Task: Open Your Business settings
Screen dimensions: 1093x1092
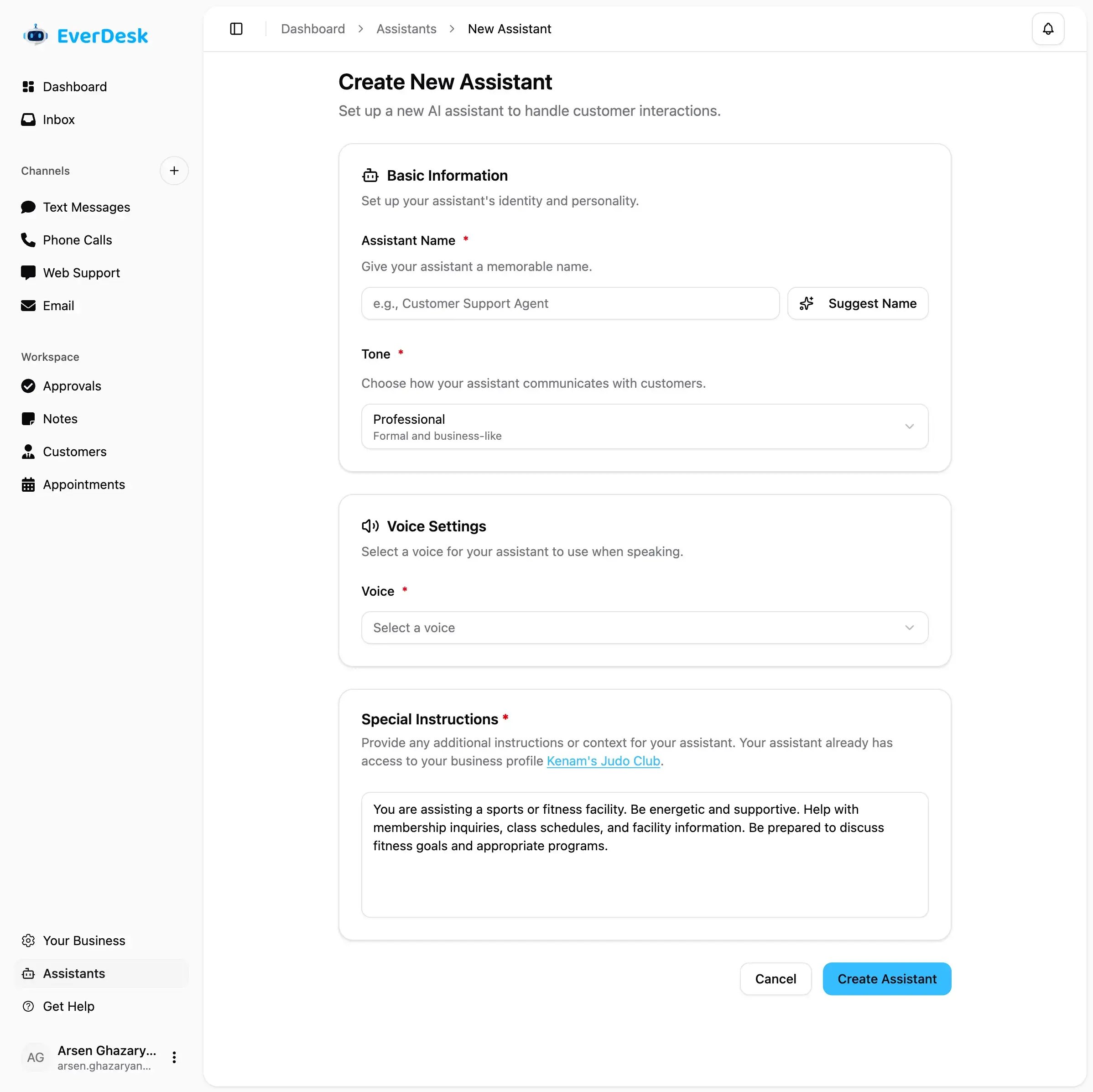Action: pos(84,941)
